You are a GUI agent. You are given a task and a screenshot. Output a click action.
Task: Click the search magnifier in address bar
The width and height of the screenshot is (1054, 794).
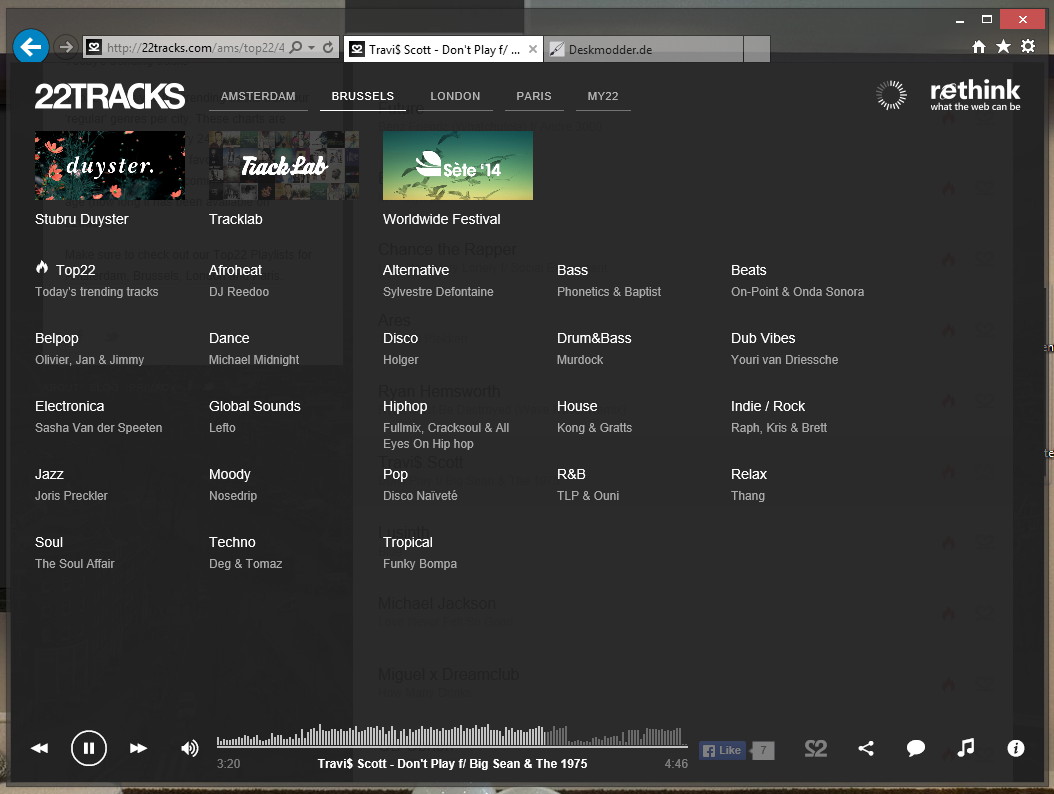tap(295, 47)
